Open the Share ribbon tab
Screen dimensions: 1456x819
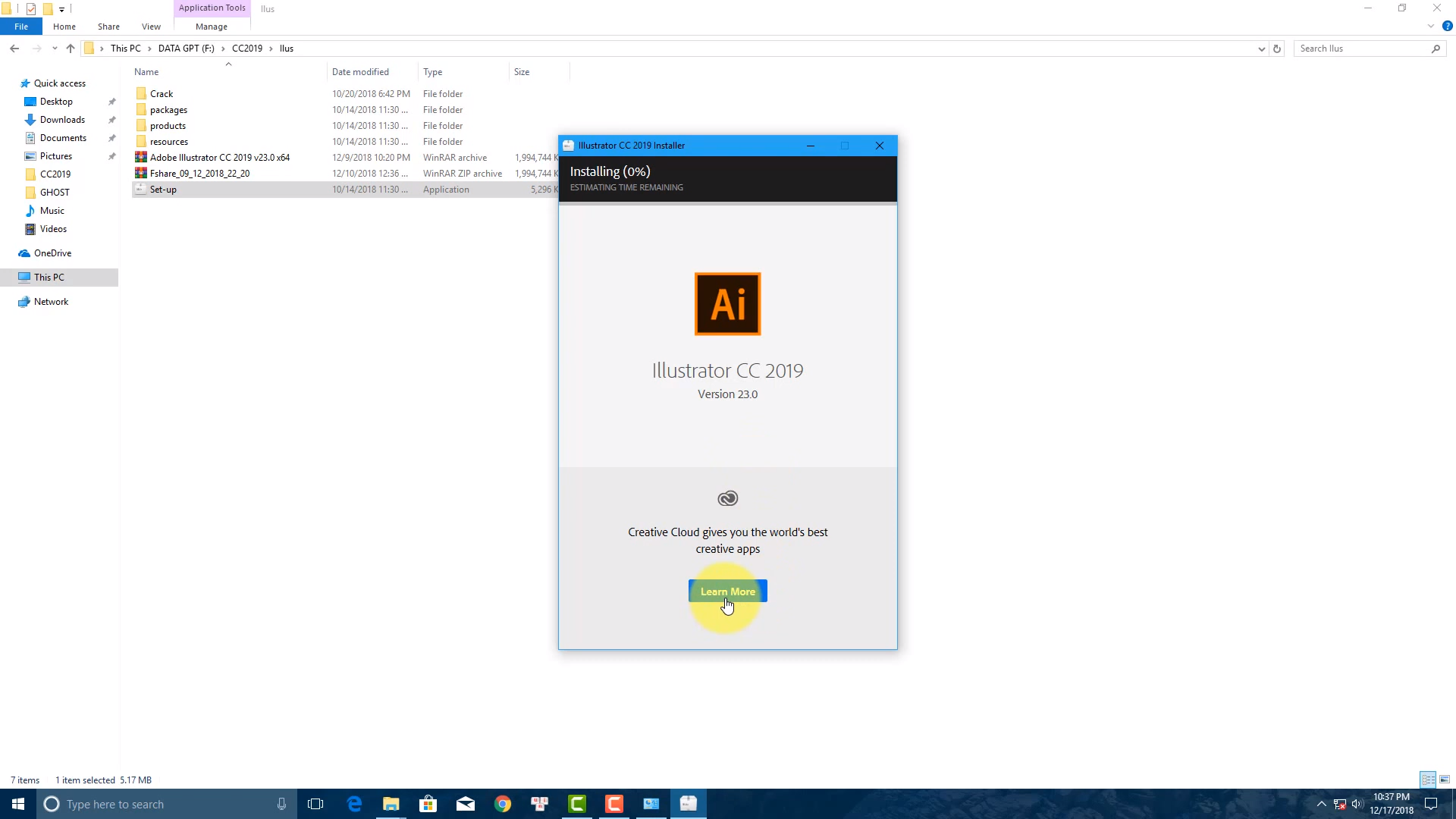tap(108, 27)
